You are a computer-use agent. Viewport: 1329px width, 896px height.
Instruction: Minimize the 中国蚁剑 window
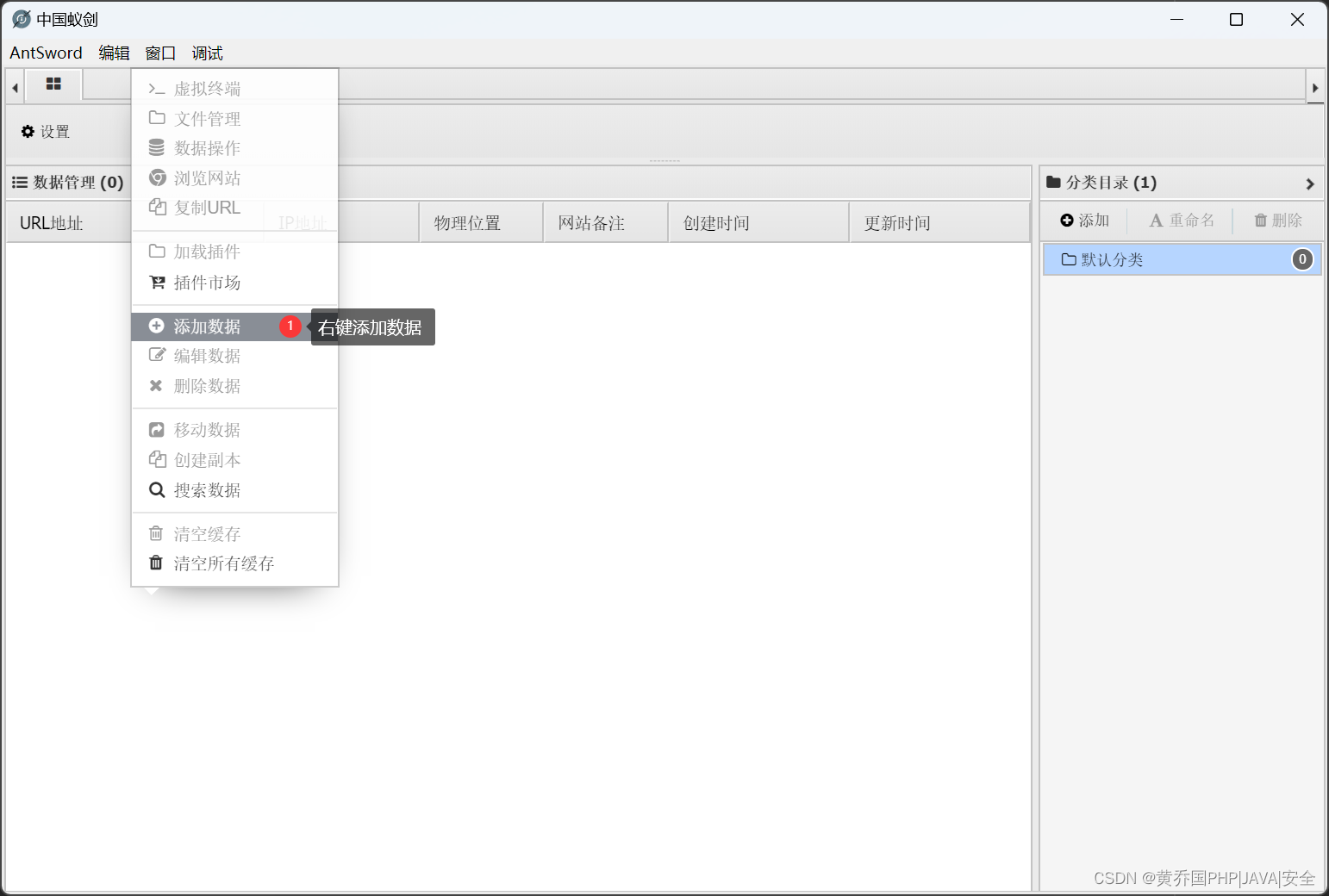[x=1177, y=19]
